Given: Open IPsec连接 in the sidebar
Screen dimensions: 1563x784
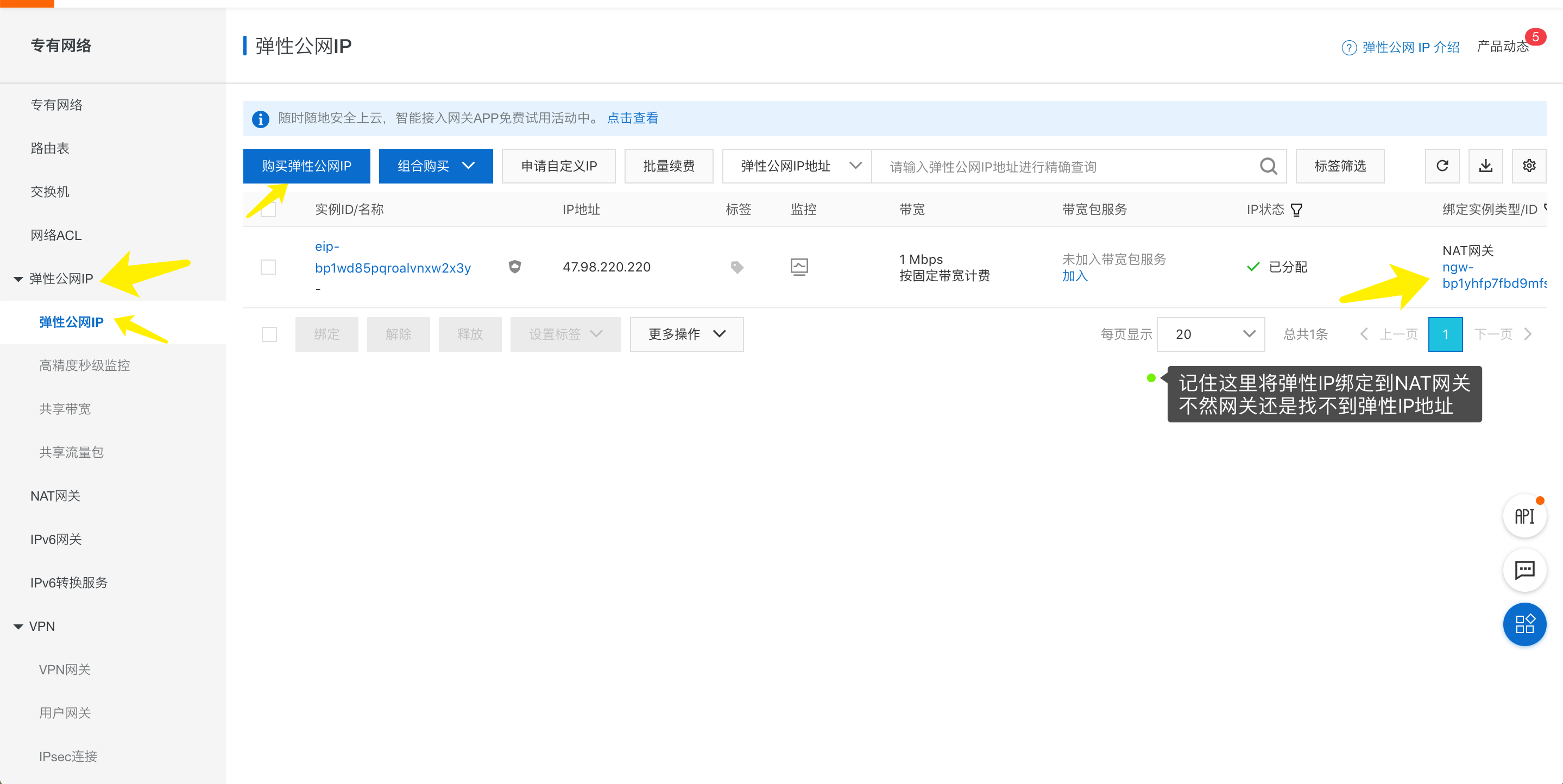Looking at the screenshot, I should click(x=68, y=757).
